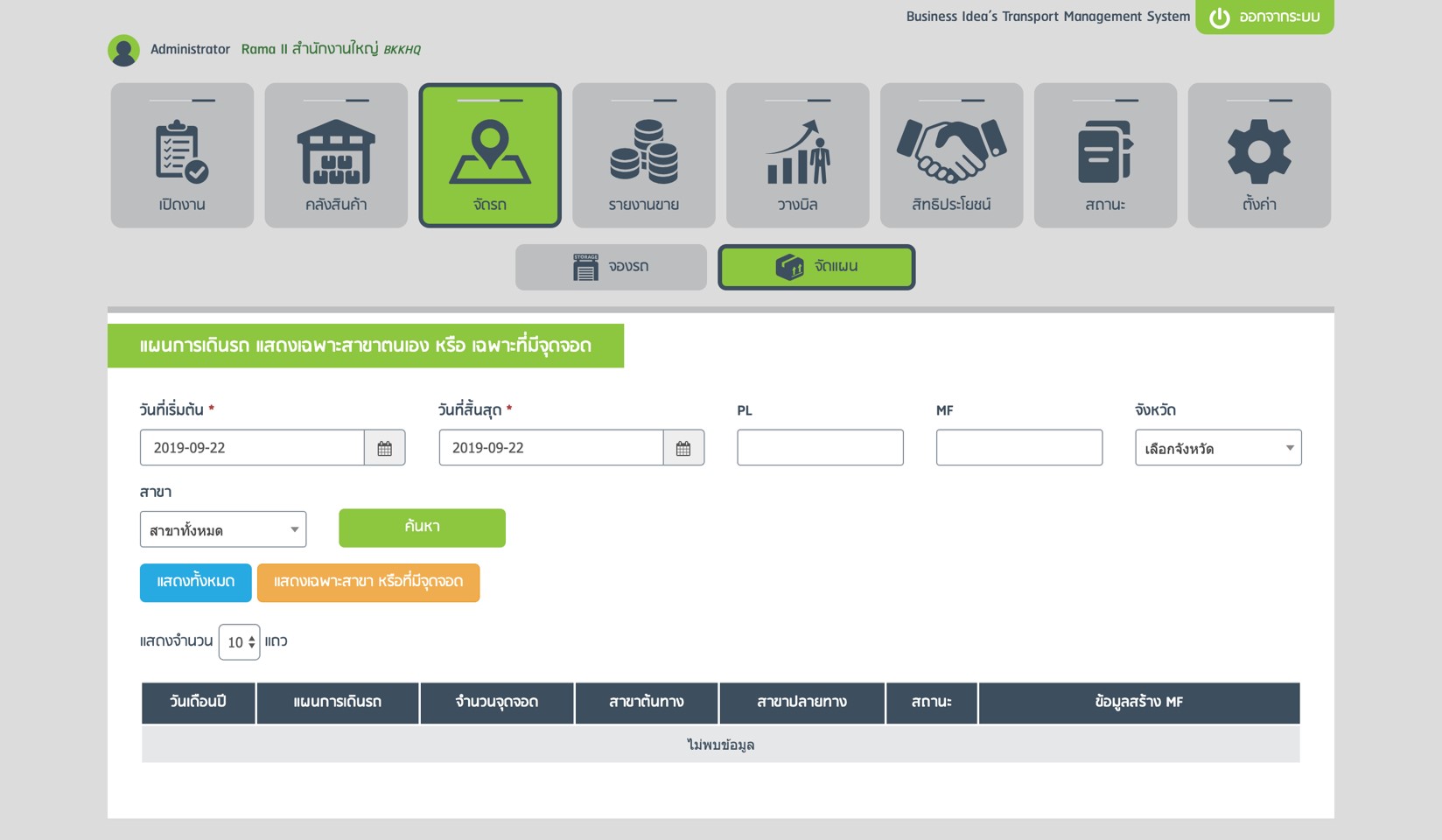Open the สถานะ document icon
Screen dimensions: 1442x840
[1105, 152]
